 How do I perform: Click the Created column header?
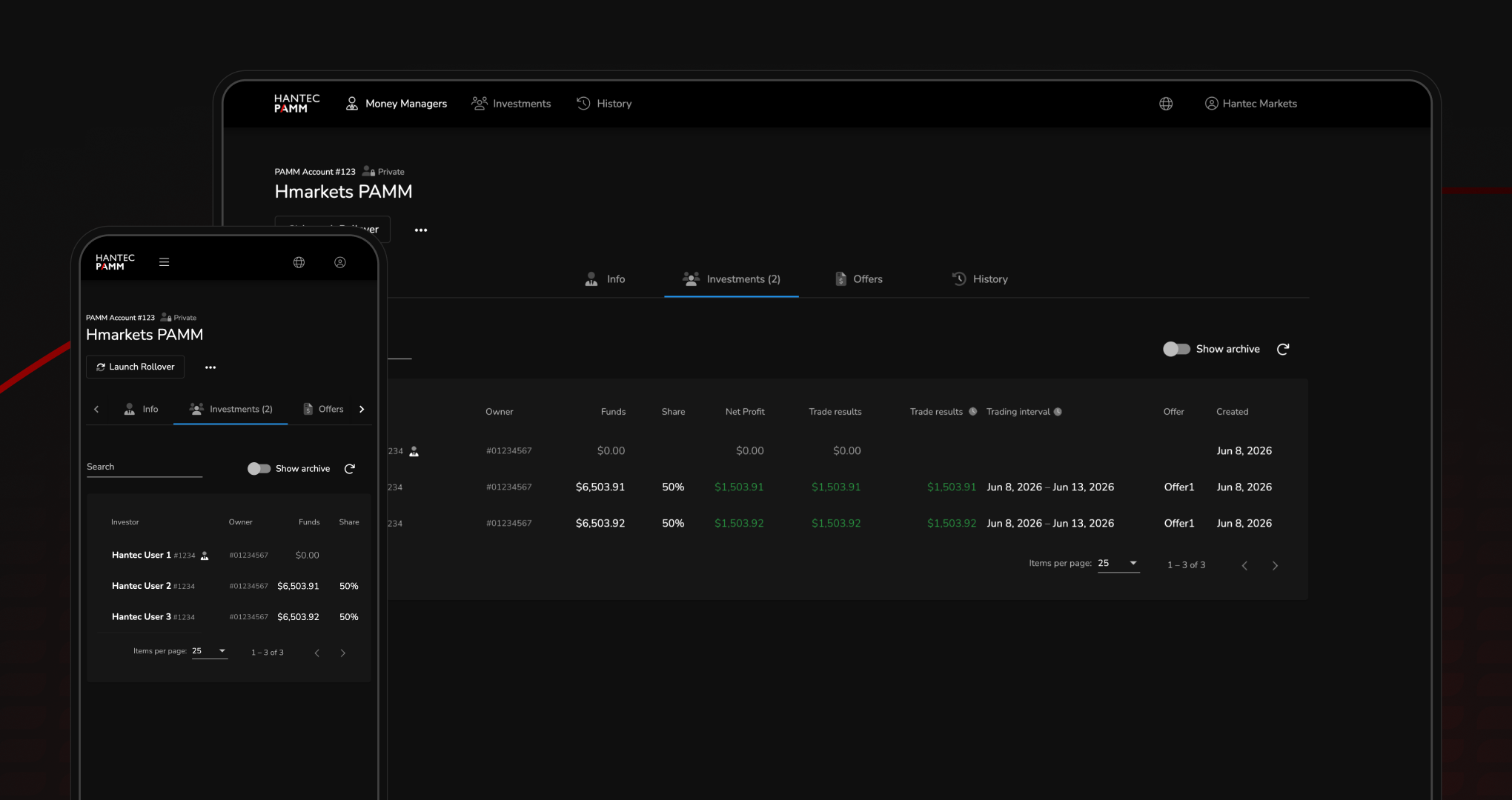coord(1232,412)
